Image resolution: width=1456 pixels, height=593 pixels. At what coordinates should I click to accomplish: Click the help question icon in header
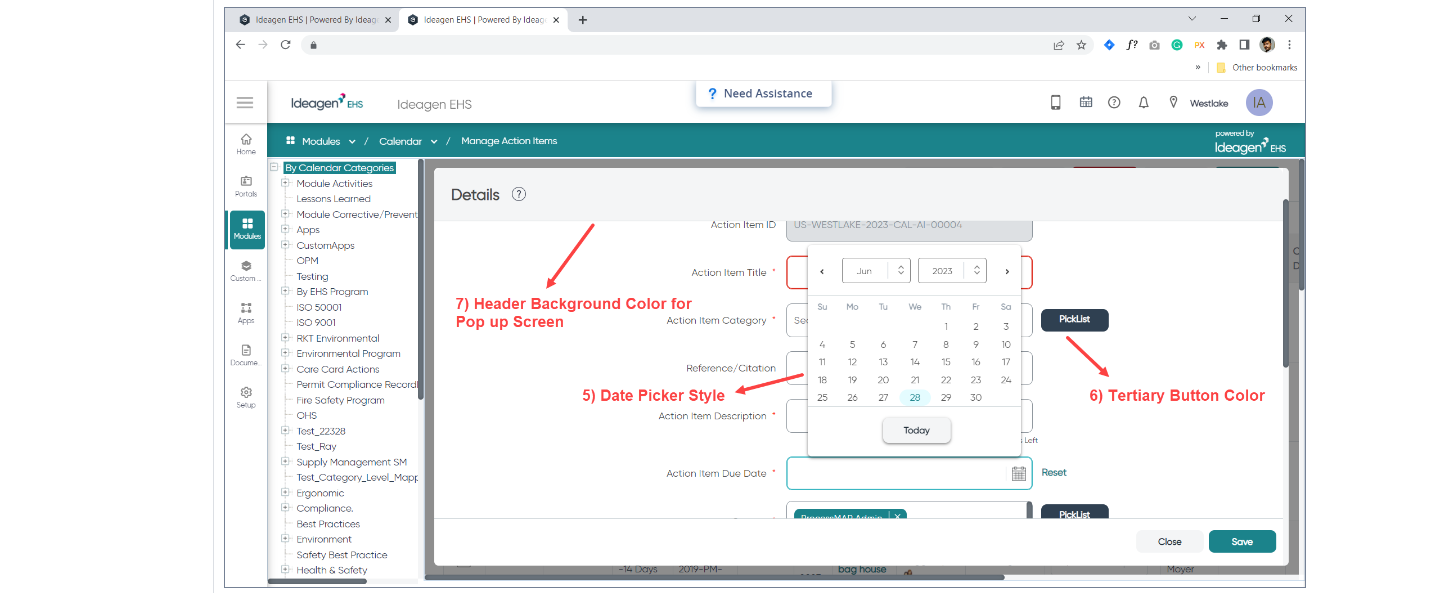pyautogui.click(x=1114, y=103)
